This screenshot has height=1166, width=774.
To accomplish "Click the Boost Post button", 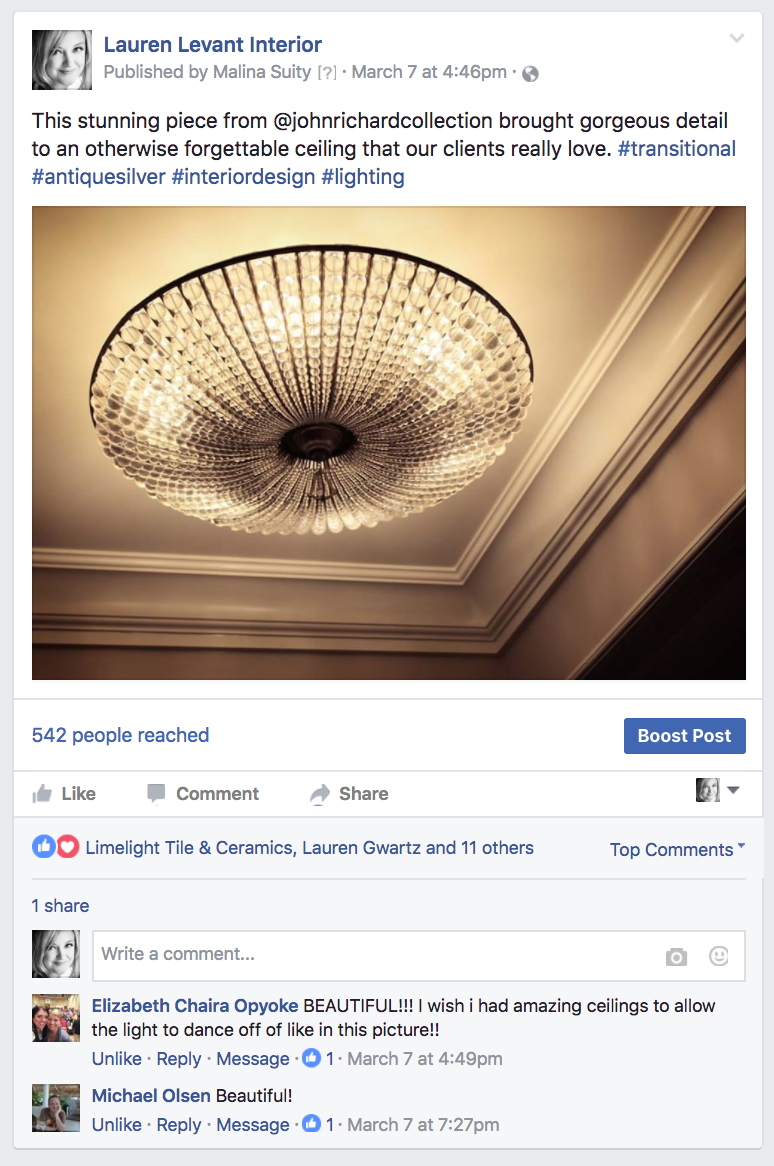I will (x=685, y=735).
